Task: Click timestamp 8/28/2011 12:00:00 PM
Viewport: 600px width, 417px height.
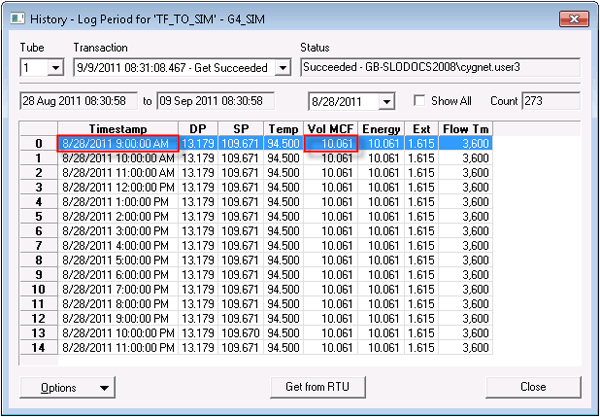Action: [118, 187]
